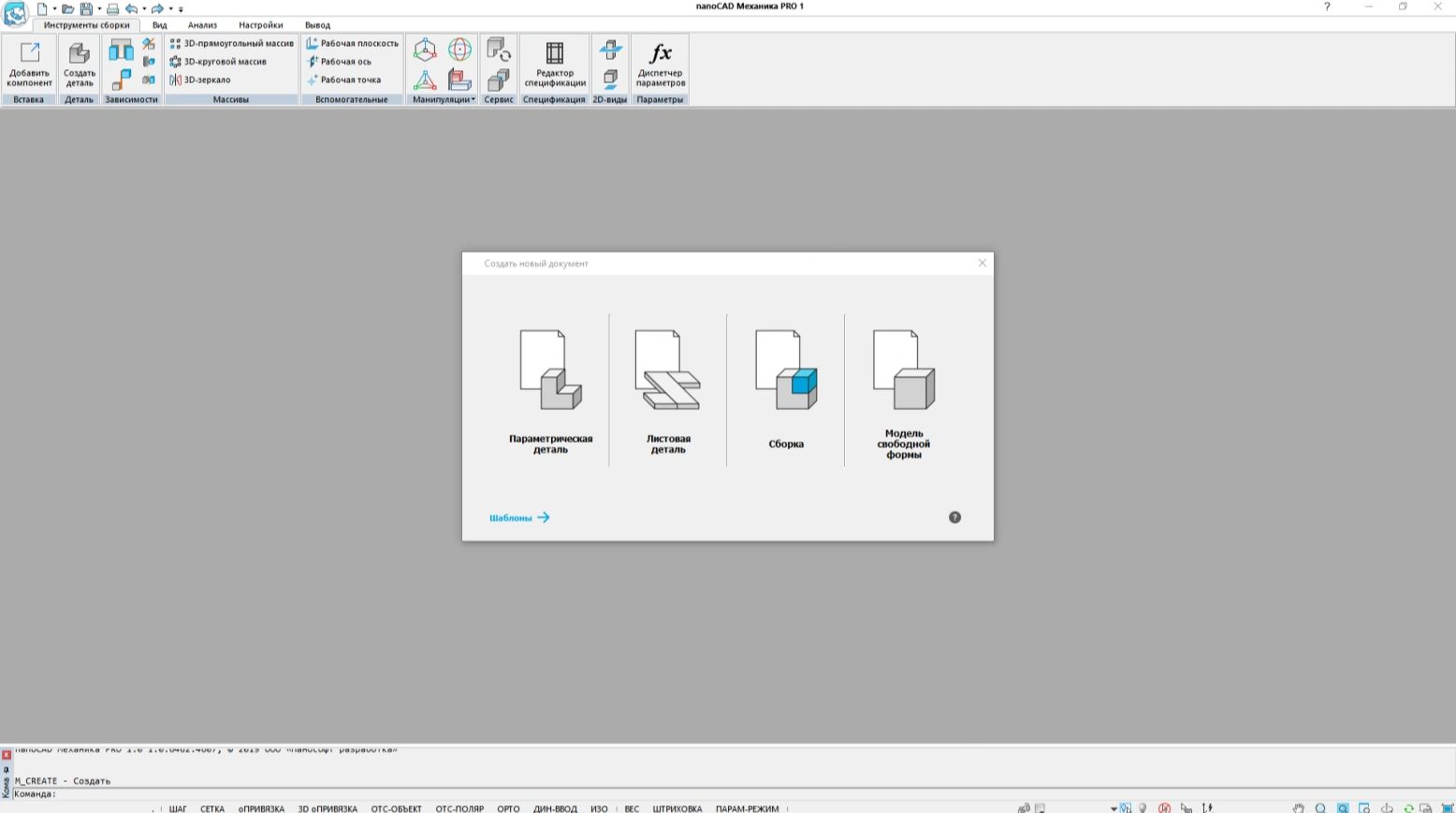Open Customize quick access toolbar dropdown

(181, 9)
